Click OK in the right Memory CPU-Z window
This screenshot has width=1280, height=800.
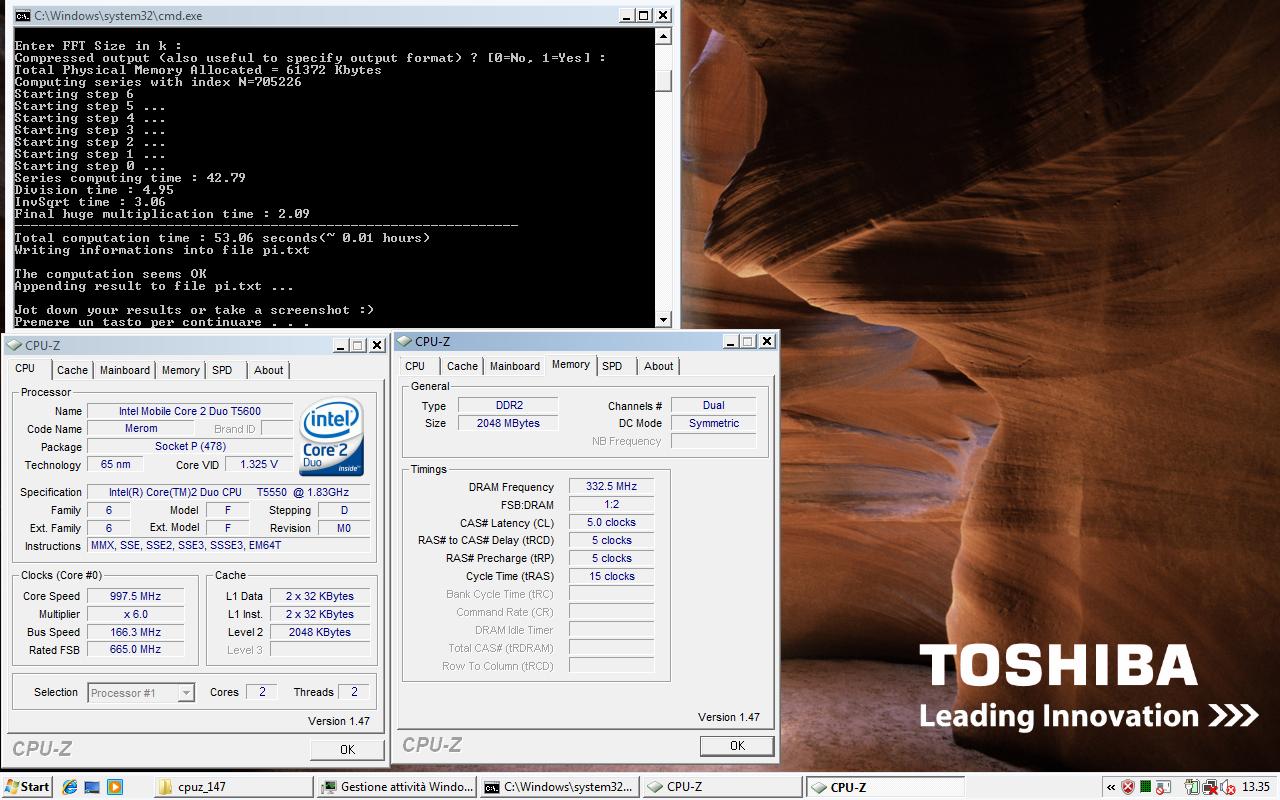click(737, 745)
